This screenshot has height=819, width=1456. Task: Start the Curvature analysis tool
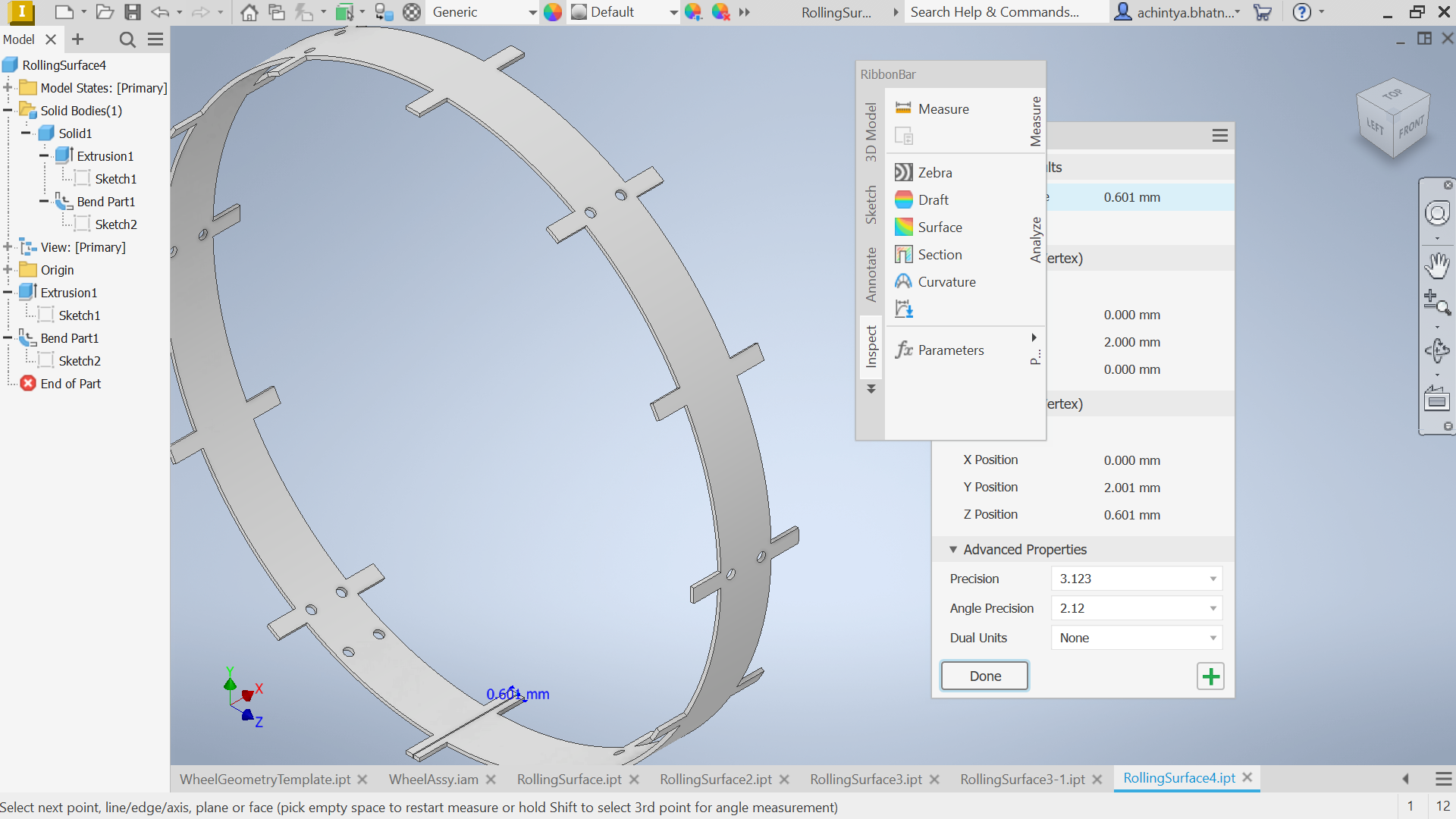pos(947,281)
